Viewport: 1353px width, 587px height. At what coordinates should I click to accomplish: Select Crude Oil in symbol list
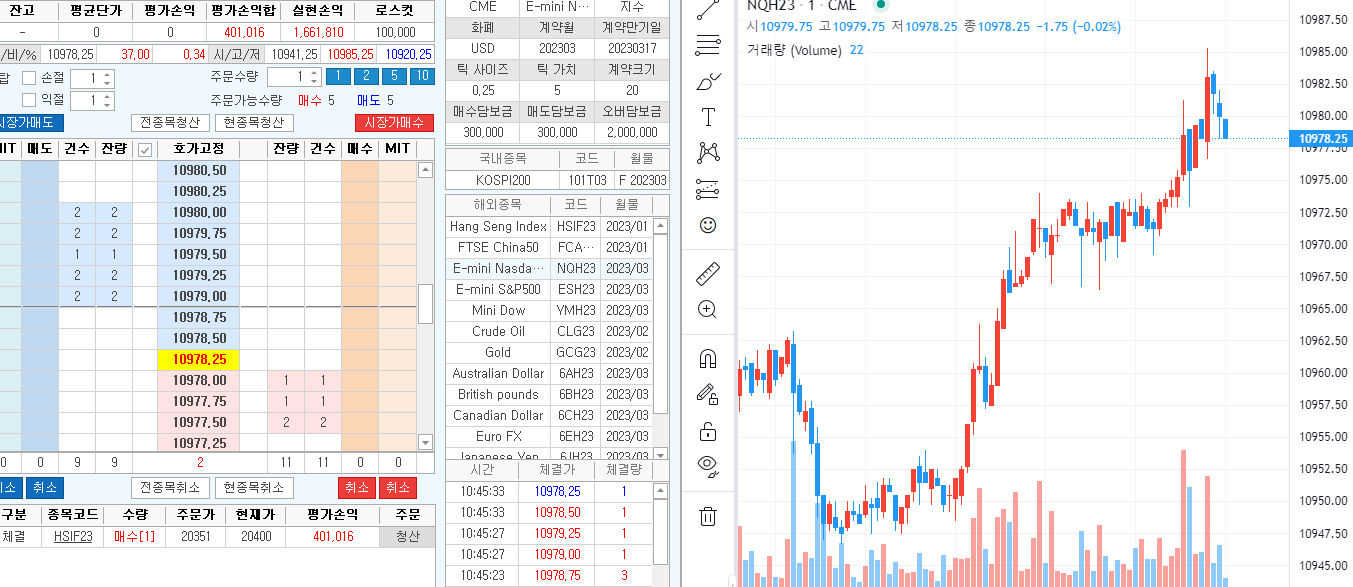click(x=498, y=331)
